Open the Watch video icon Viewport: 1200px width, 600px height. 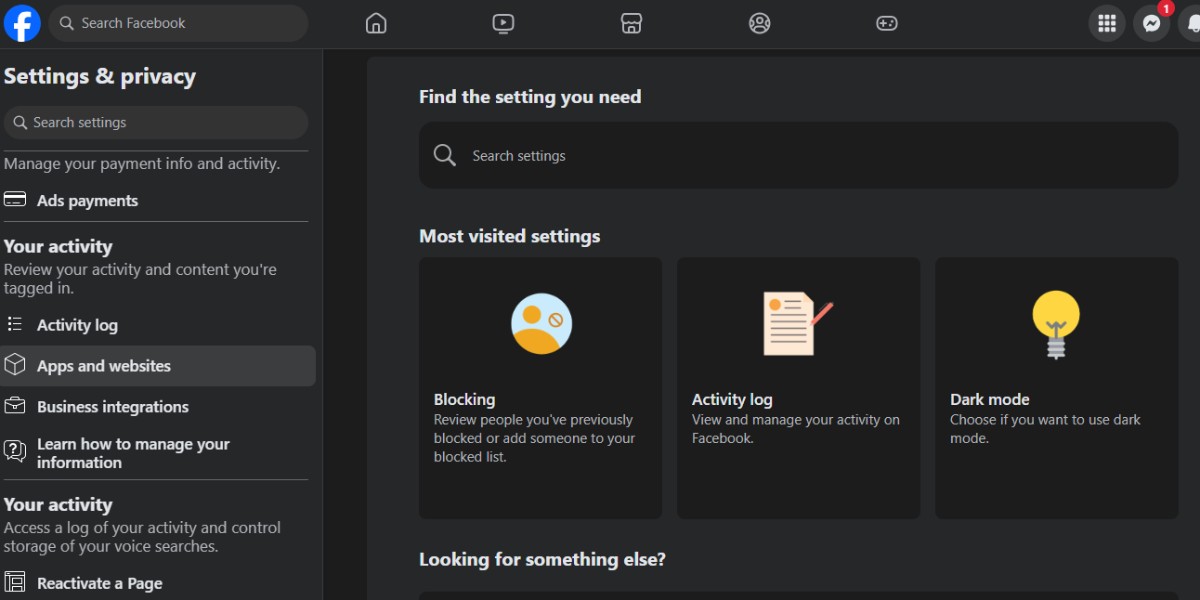pos(504,23)
